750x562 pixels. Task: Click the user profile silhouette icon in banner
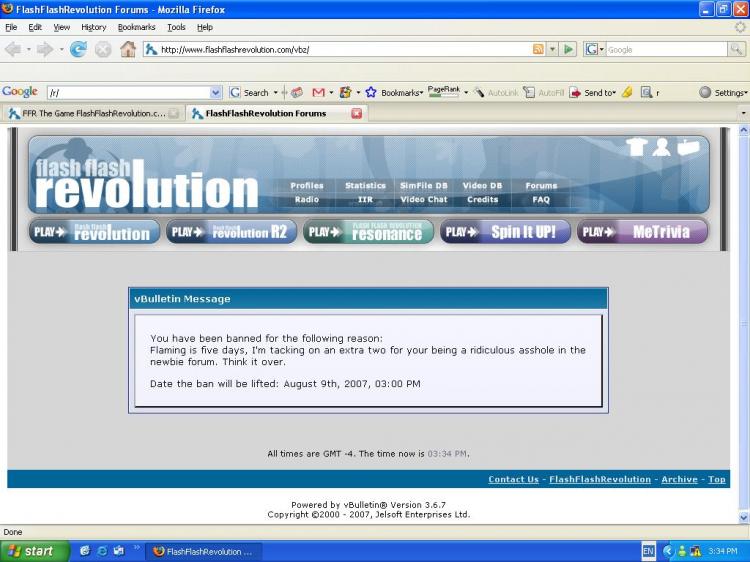pyautogui.click(x=662, y=147)
